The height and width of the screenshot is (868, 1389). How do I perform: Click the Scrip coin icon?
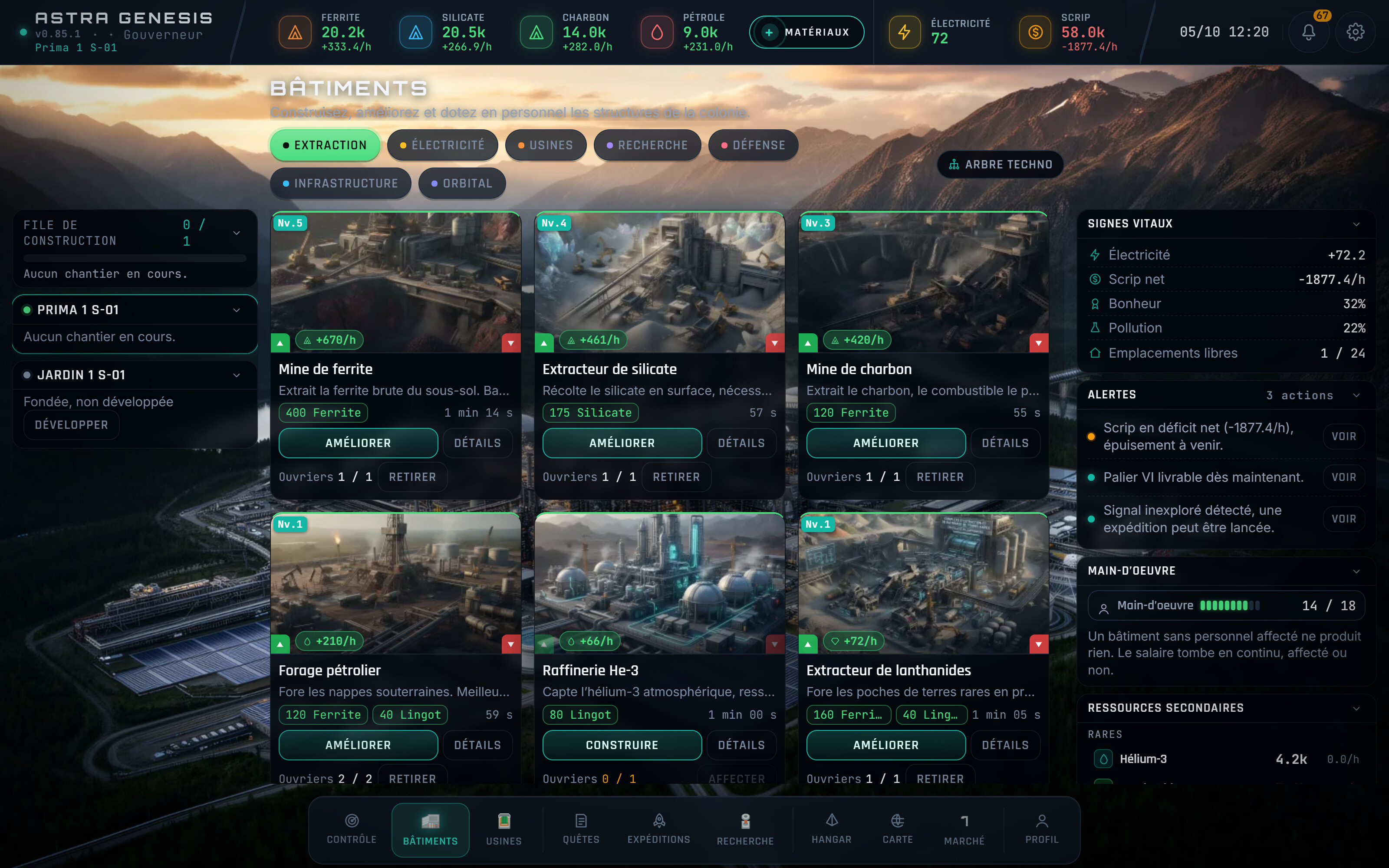(1035, 32)
